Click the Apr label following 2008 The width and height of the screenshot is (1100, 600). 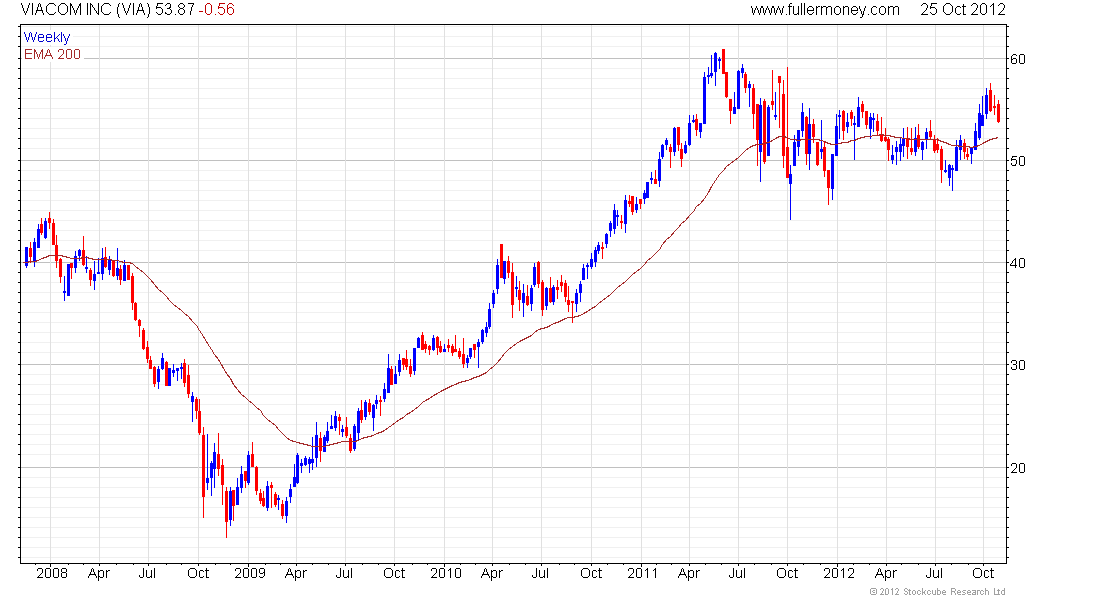(x=99, y=573)
